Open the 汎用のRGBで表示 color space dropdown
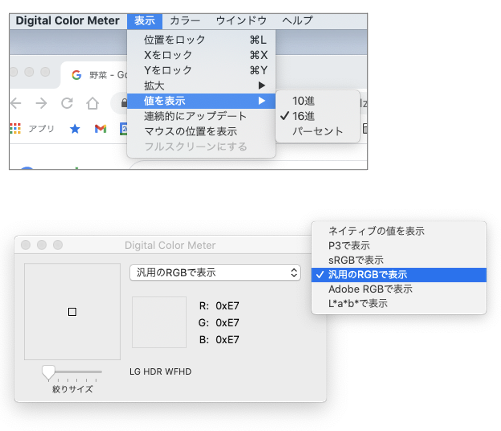The height and width of the screenshot is (431, 501). [x=215, y=273]
